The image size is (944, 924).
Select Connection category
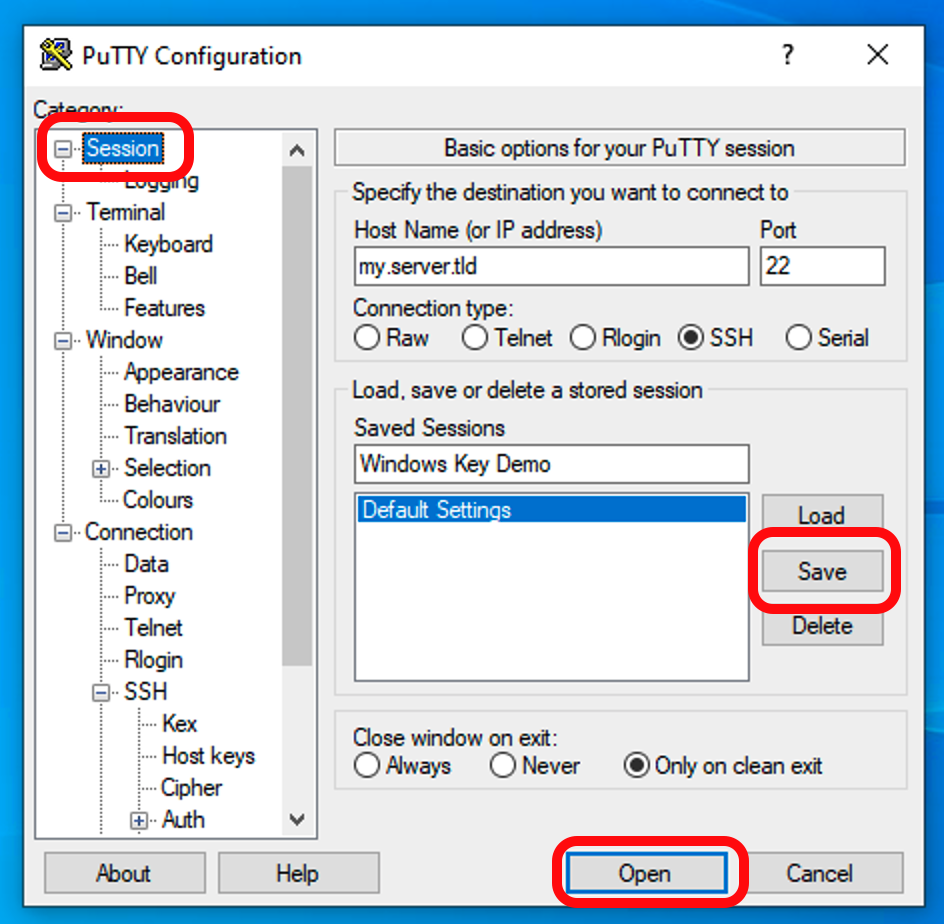(x=138, y=532)
